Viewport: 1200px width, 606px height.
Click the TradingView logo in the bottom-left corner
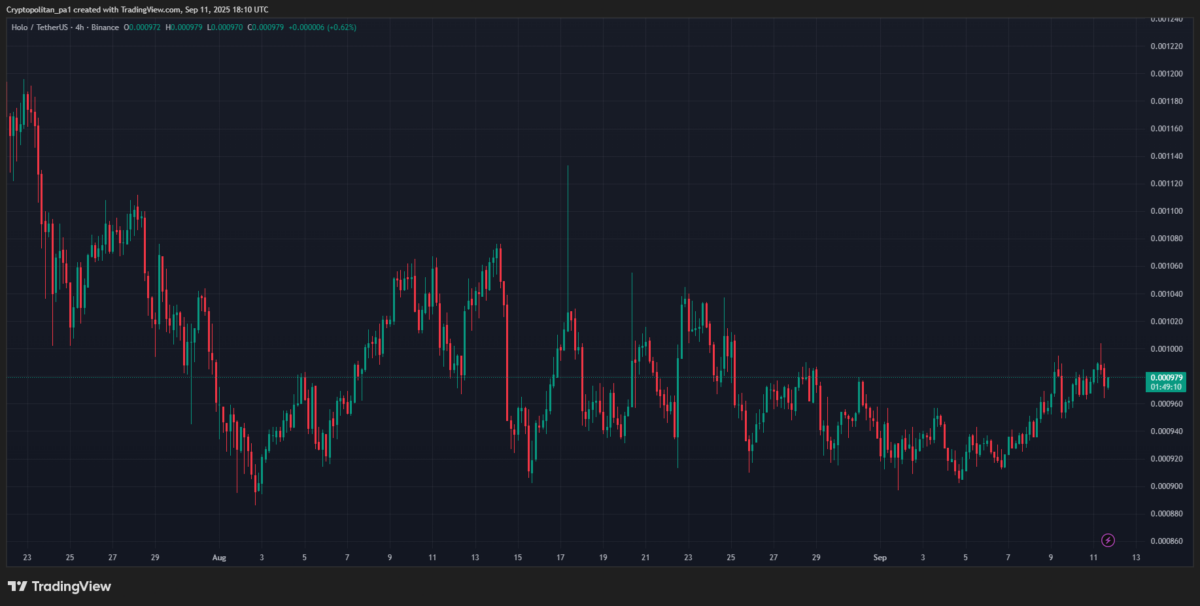[x=60, y=586]
